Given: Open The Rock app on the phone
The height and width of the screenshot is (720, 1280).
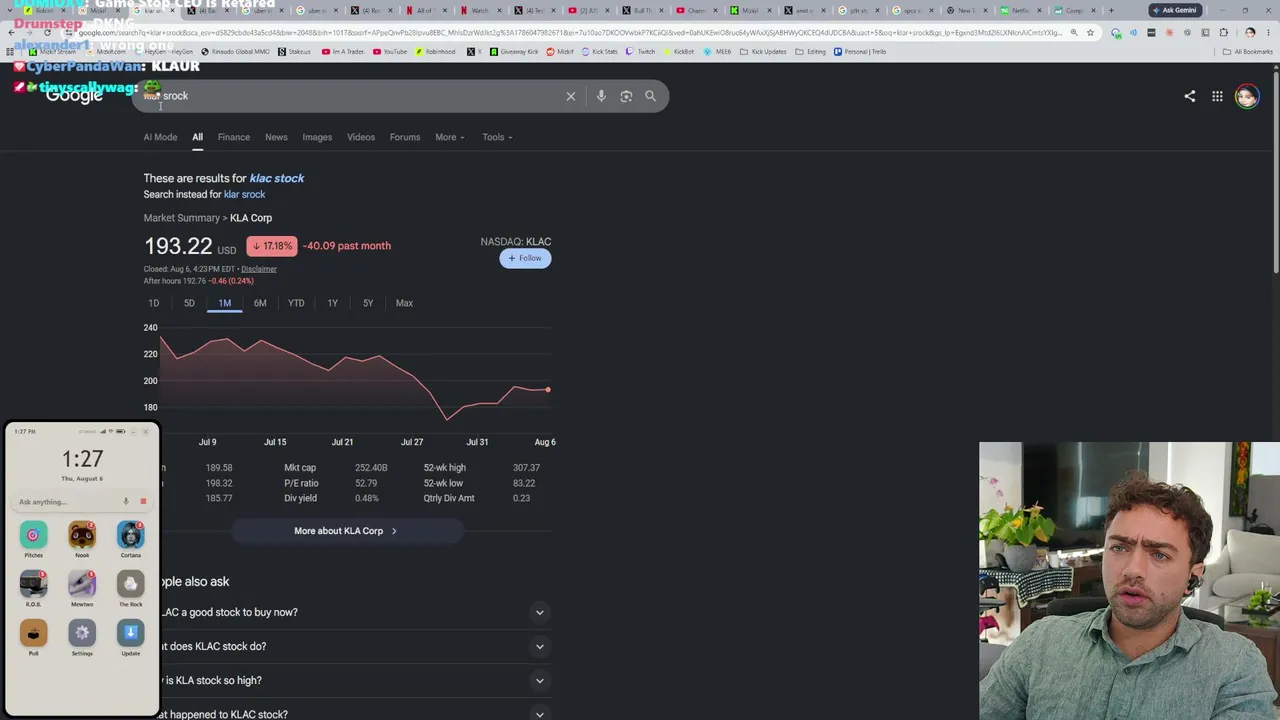Looking at the screenshot, I should tap(130, 585).
